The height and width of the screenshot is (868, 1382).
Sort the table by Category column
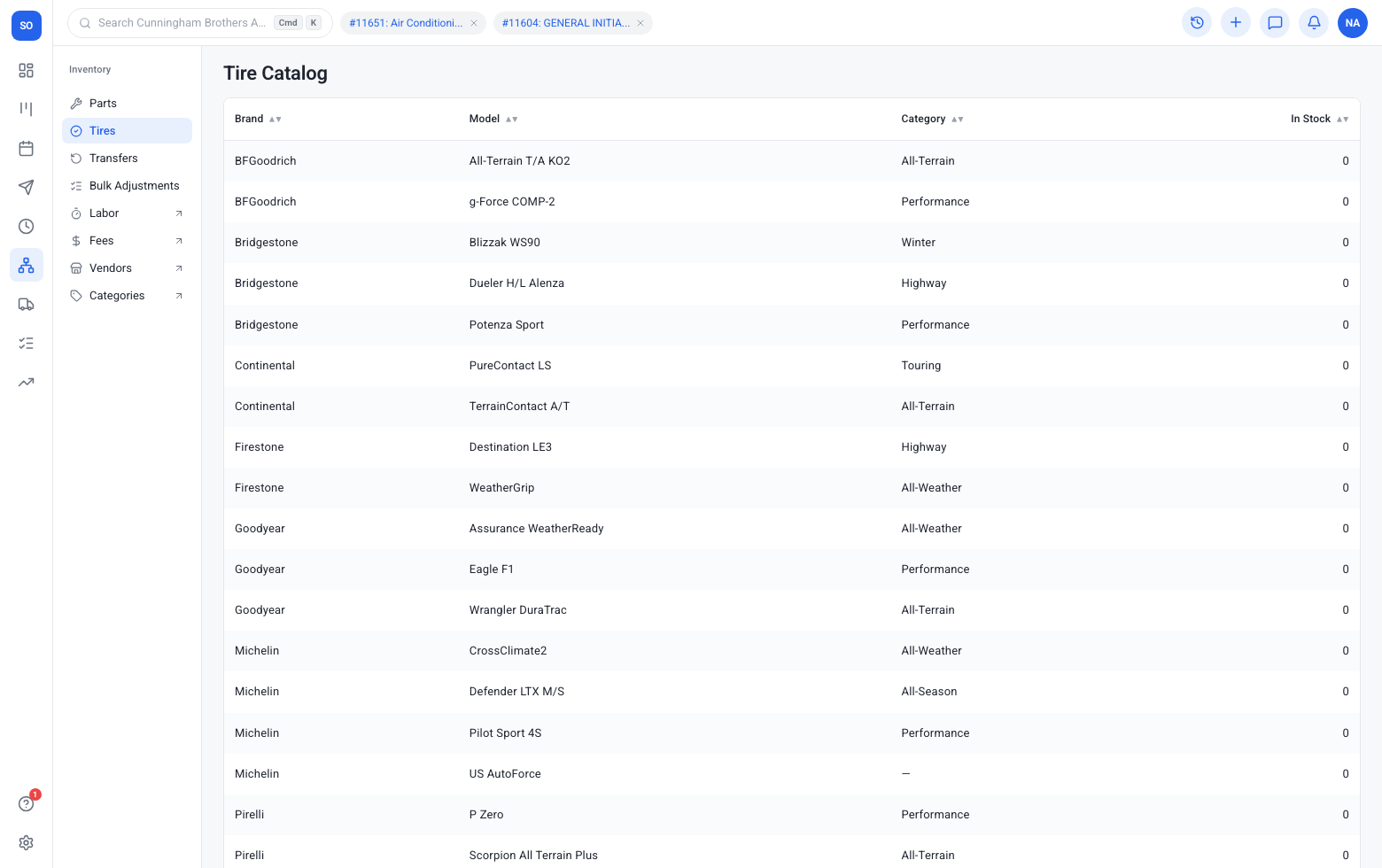932,119
